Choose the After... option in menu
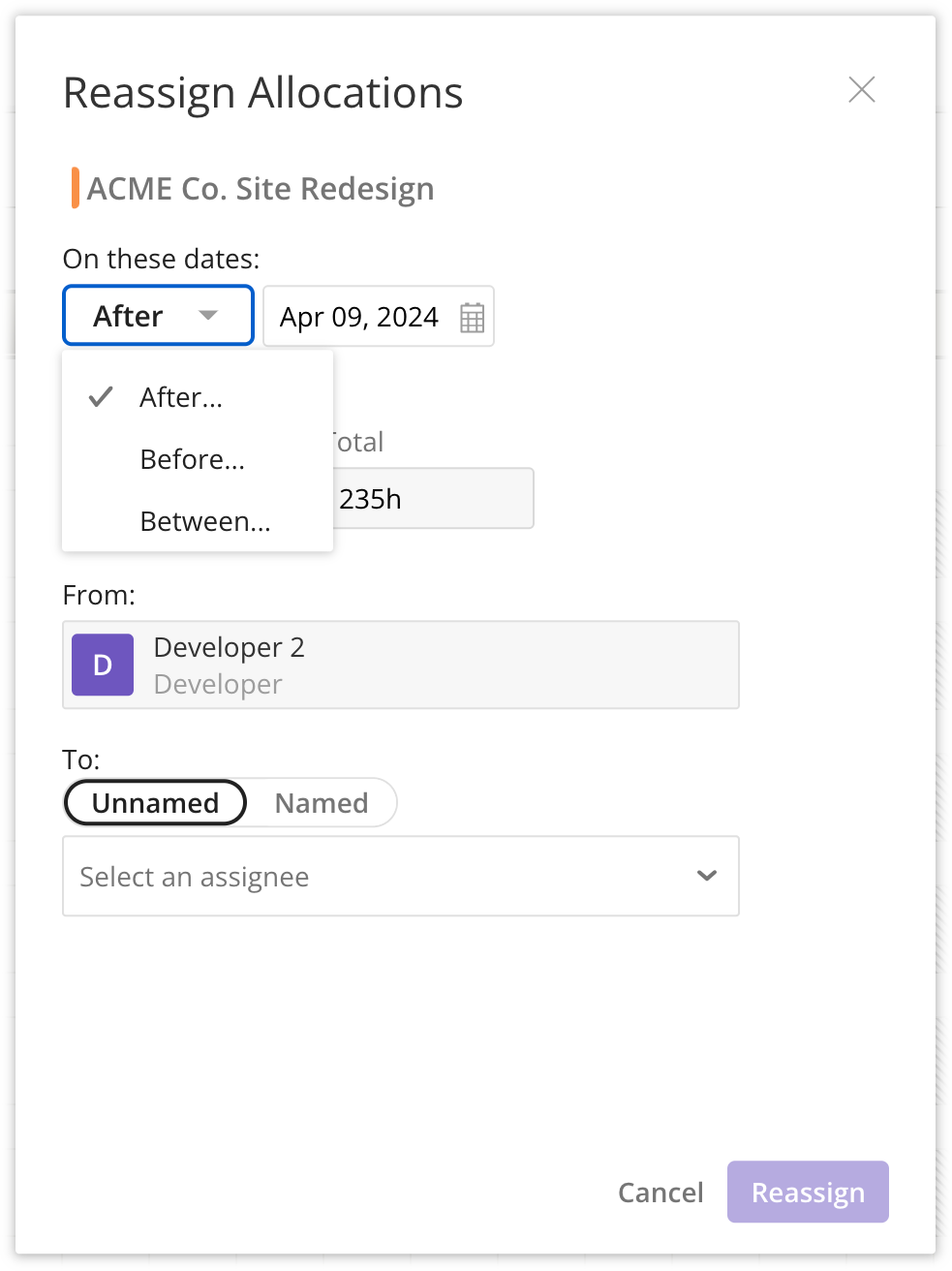Image resolution: width=952 pixels, height=1271 pixels. pos(181,397)
